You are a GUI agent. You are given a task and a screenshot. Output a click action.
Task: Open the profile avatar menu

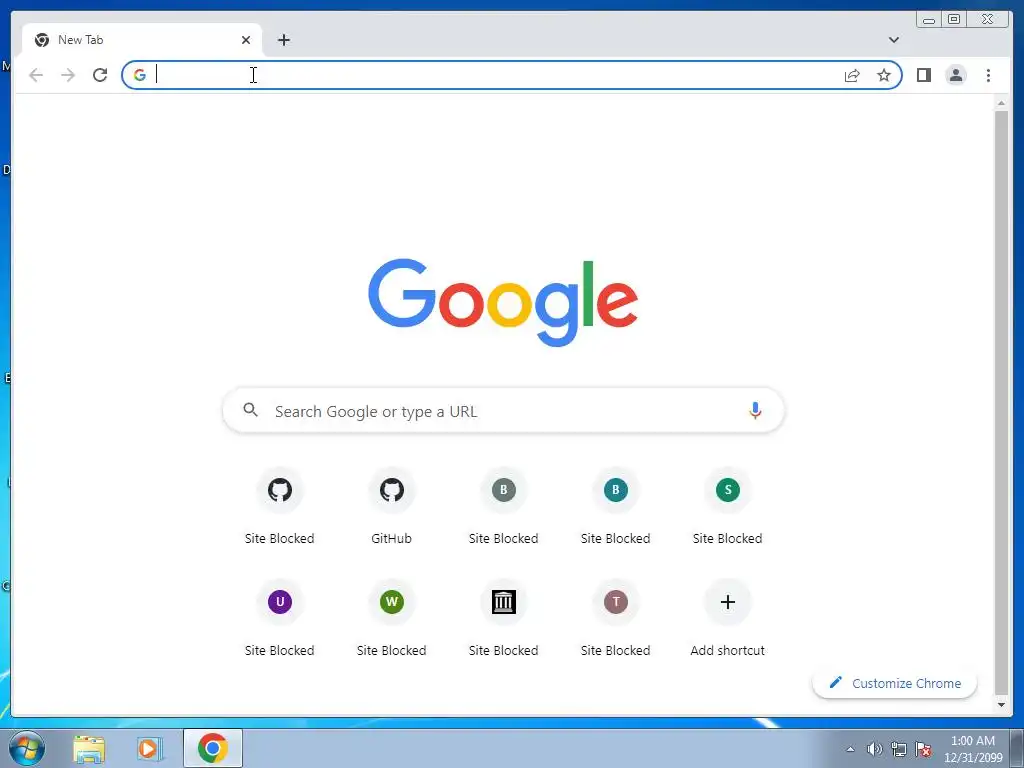click(x=955, y=75)
